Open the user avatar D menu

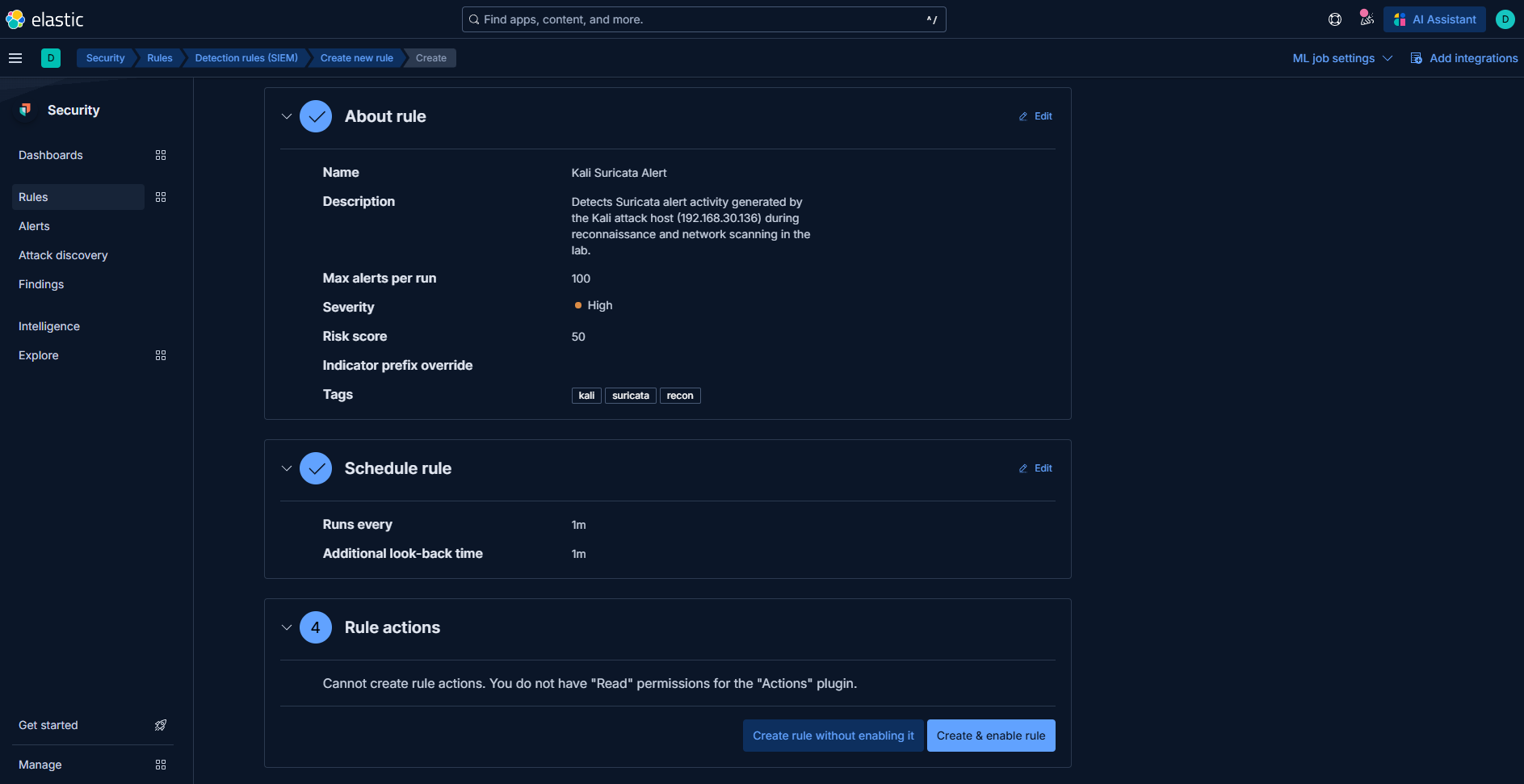tap(1505, 19)
